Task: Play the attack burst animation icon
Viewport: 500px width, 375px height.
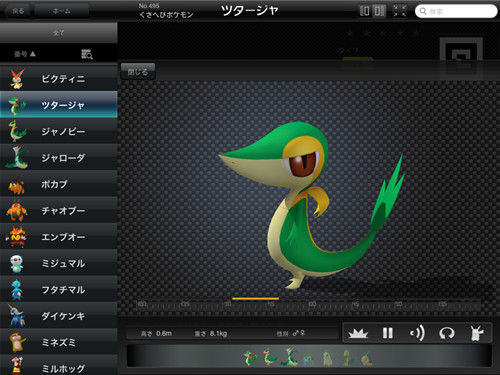Action: click(x=358, y=333)
